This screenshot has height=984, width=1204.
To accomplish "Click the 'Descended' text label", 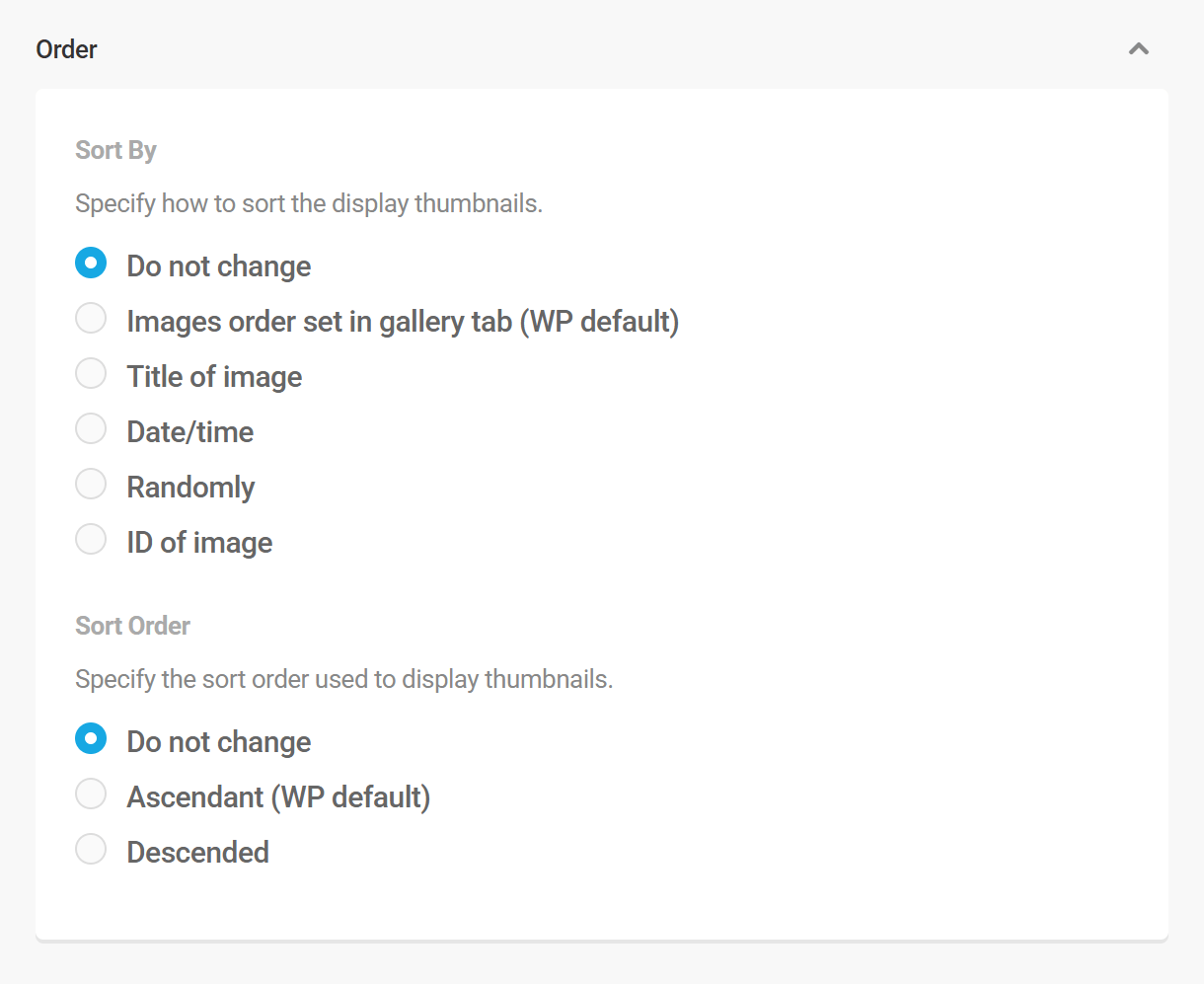I will point(197,851).
